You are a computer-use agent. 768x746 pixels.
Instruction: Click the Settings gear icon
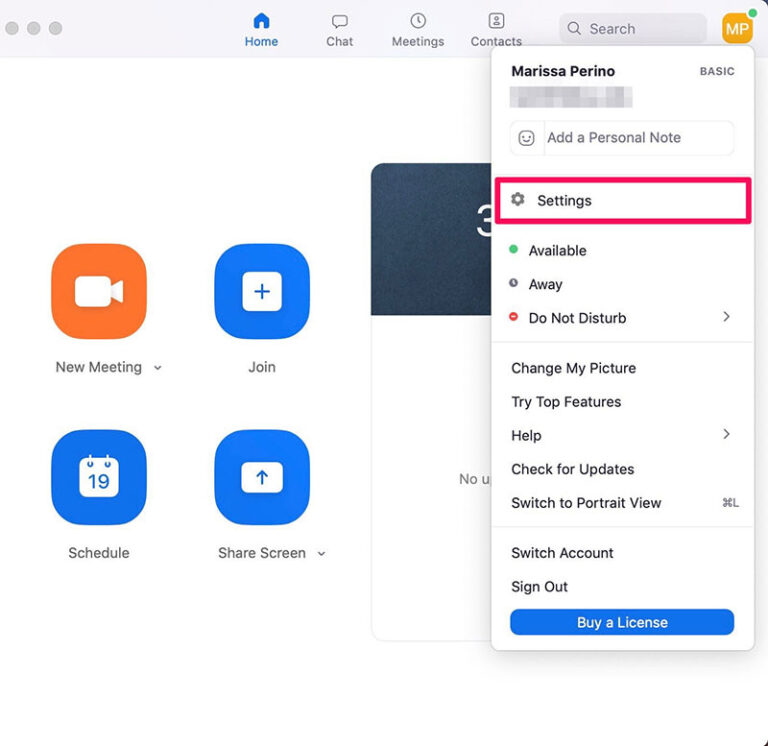[x=518, y=199]
